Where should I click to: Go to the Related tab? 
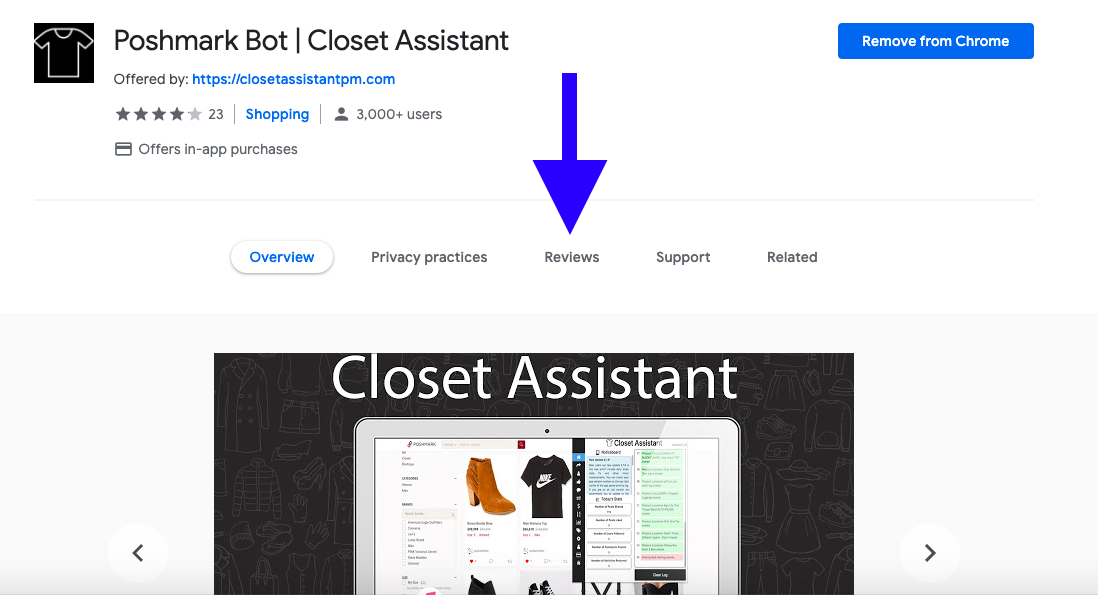792,257
